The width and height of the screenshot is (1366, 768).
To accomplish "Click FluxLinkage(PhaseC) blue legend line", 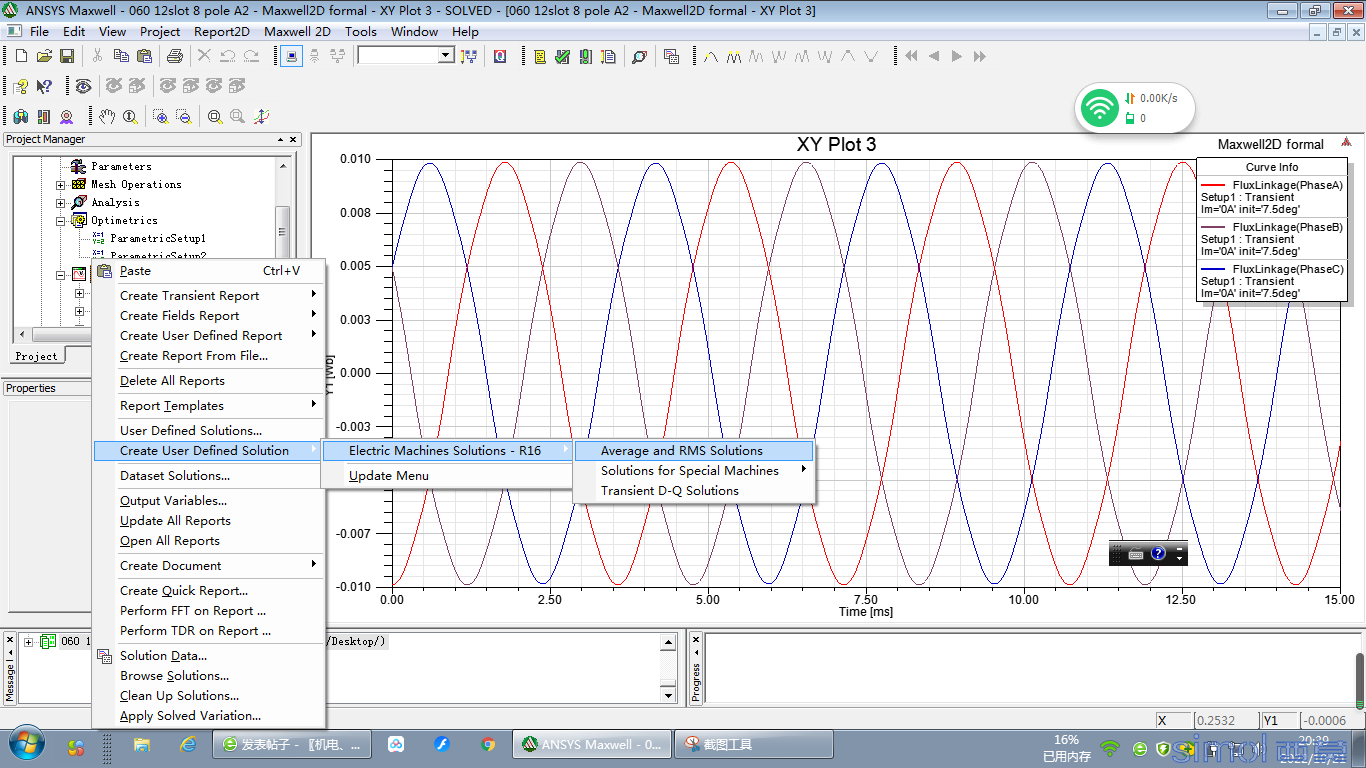I will click(1212, 269).
